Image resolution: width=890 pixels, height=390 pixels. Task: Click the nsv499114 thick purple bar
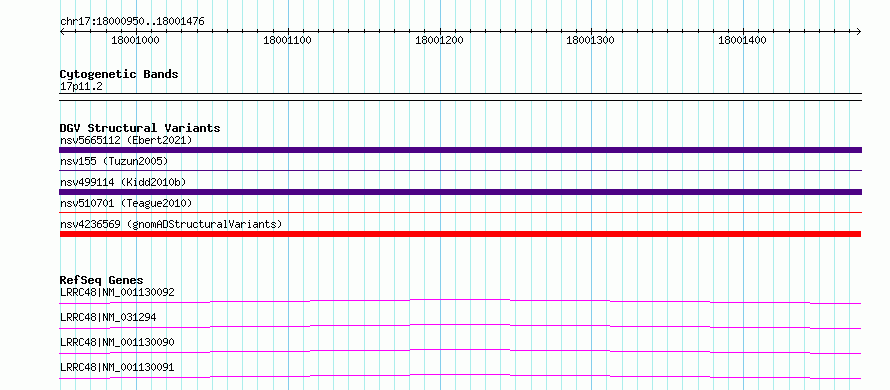tap(460, 192)
